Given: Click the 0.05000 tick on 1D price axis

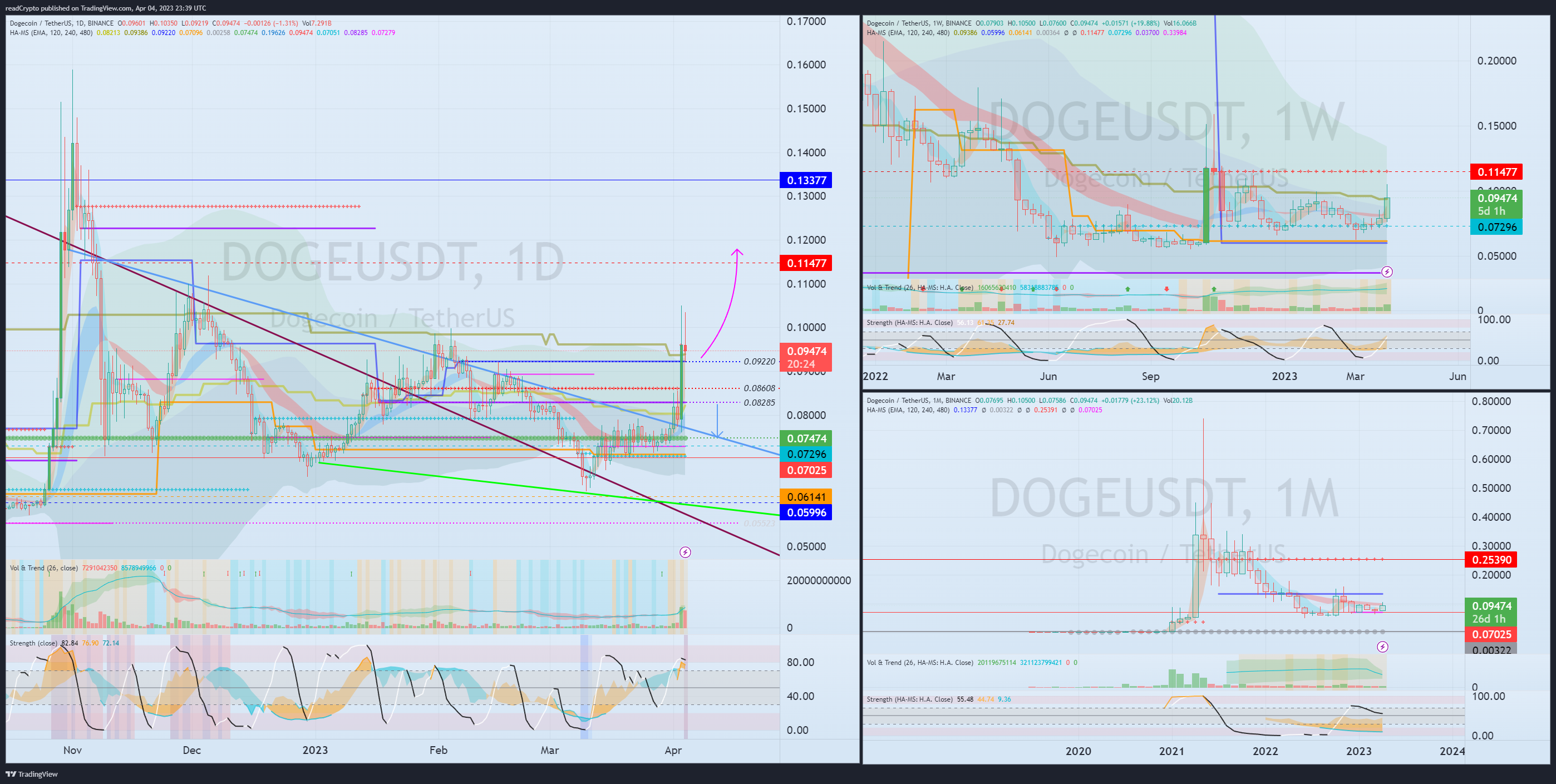Looking at the screenshot, I should [x=806, y=546].
